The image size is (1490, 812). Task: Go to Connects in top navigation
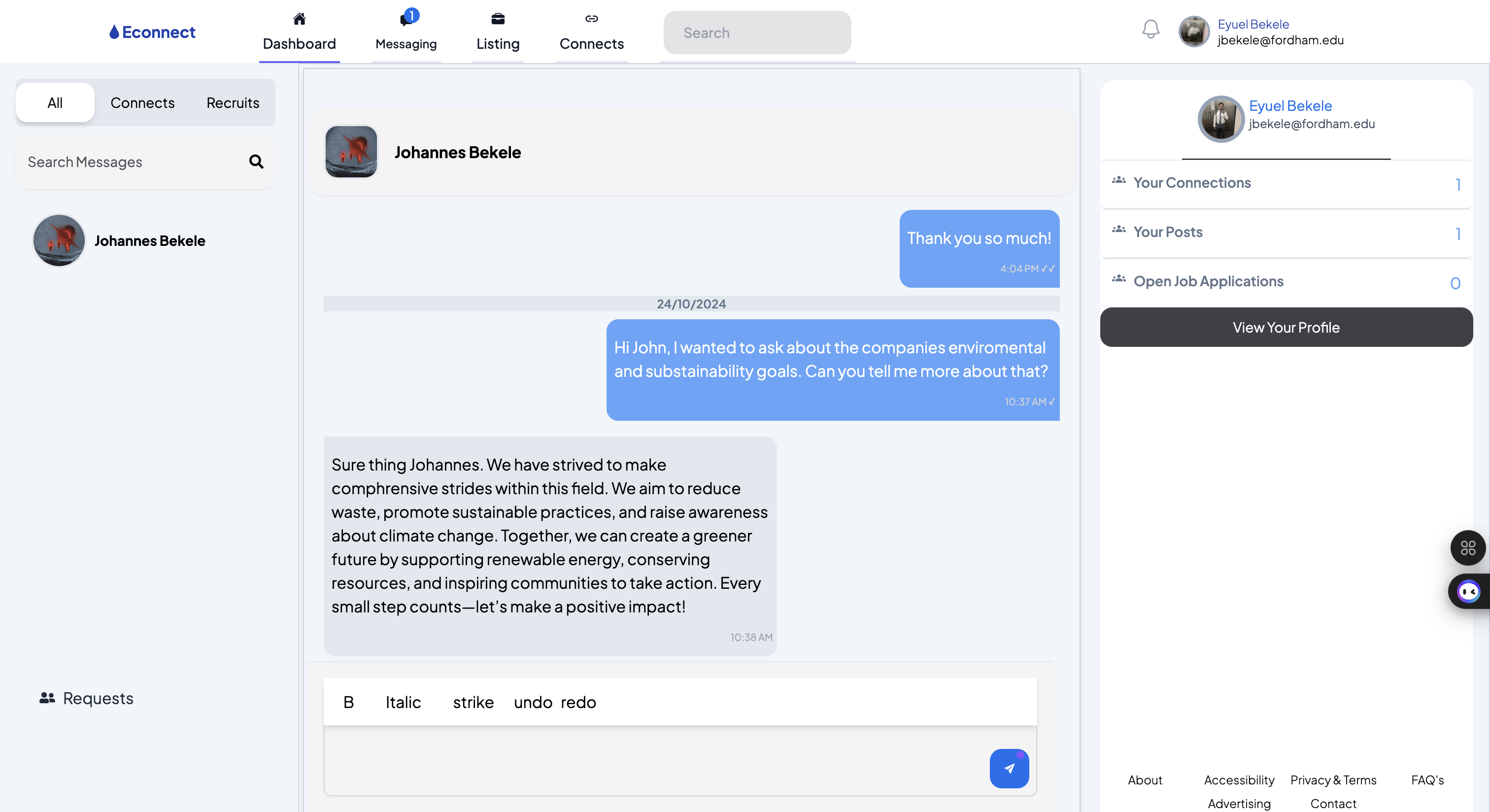(591, 43)
